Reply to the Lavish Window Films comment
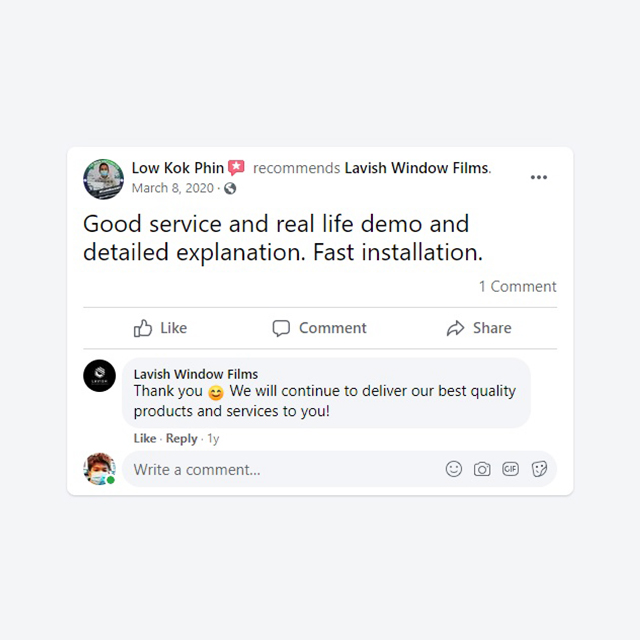The height and width of the screenshot is (640, 640). pyautogui.click(x=181, y=438)
